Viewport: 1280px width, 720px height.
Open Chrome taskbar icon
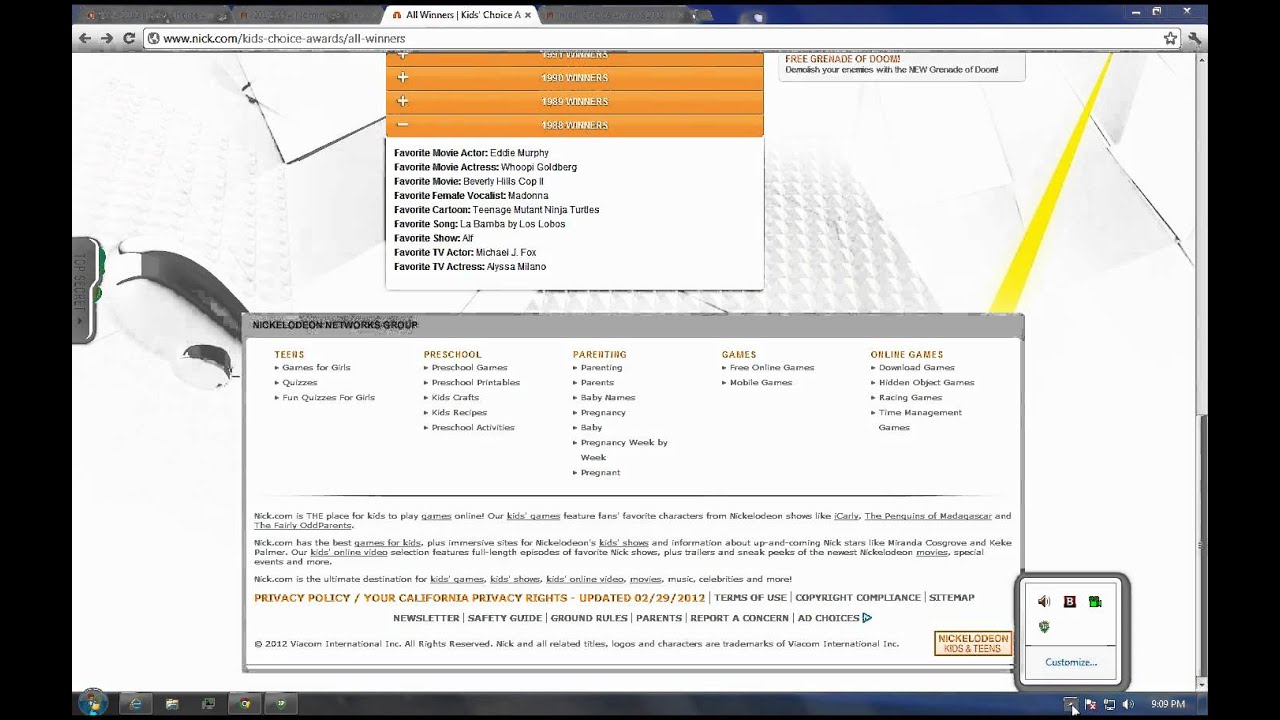245,704
